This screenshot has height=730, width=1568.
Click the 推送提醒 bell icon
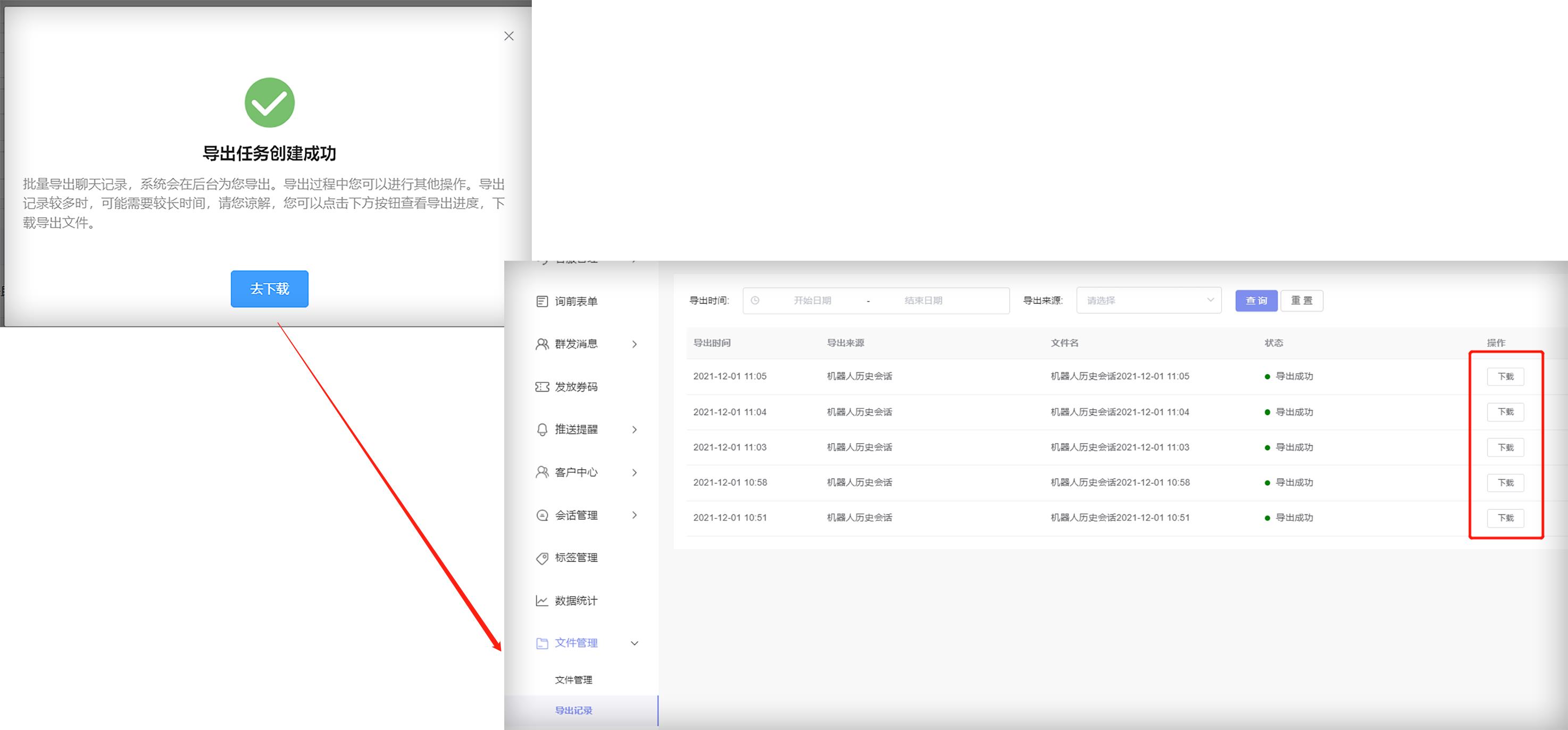[542, 429]
